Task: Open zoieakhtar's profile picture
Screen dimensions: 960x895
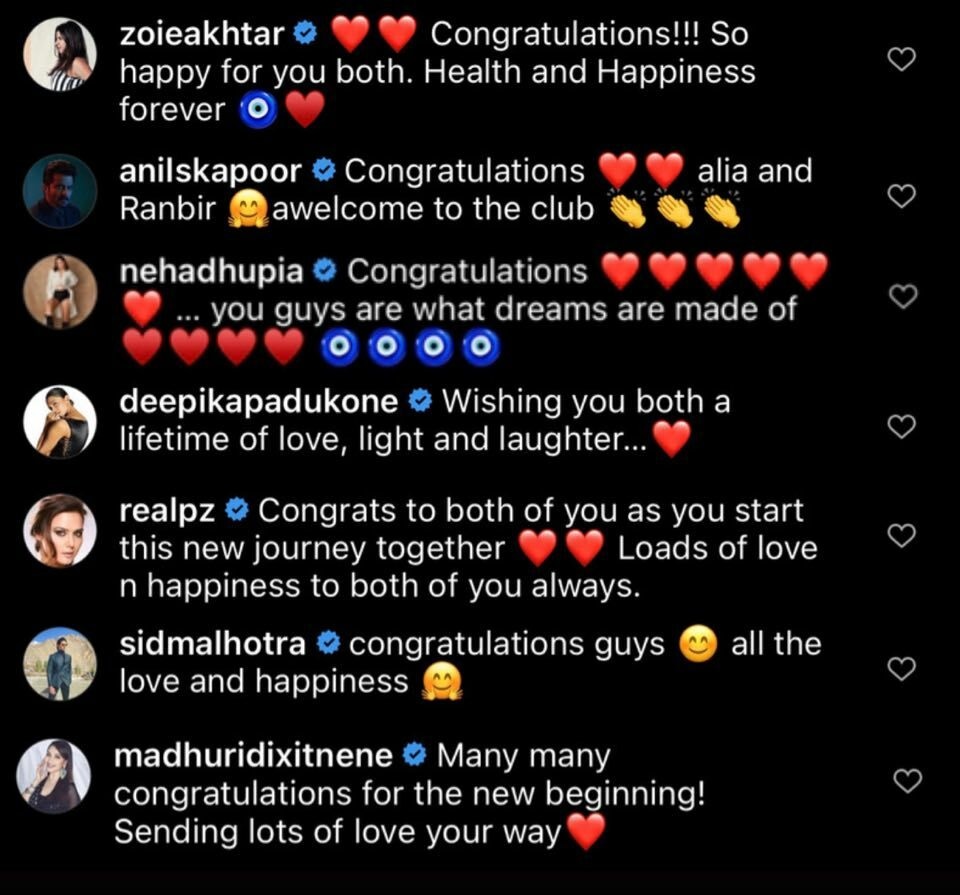Action: (x=60, y=54)
